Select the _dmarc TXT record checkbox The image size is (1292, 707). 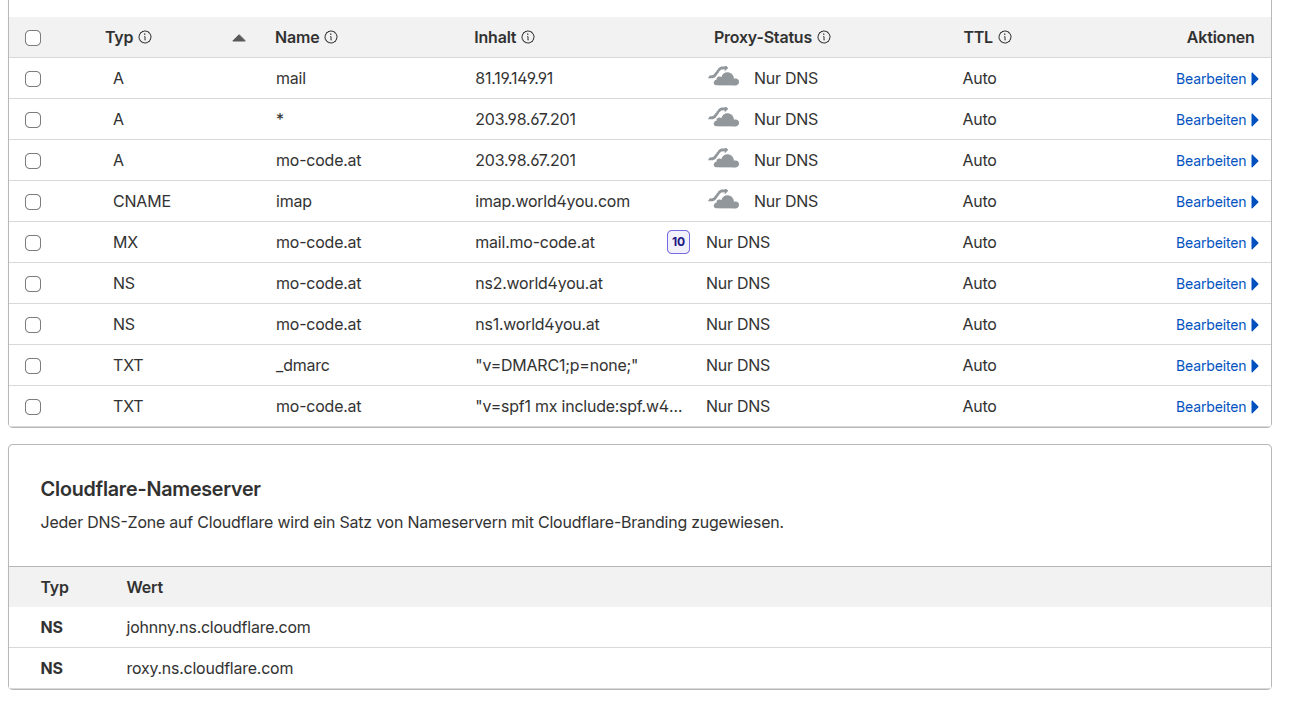click(x=33, y=366)
